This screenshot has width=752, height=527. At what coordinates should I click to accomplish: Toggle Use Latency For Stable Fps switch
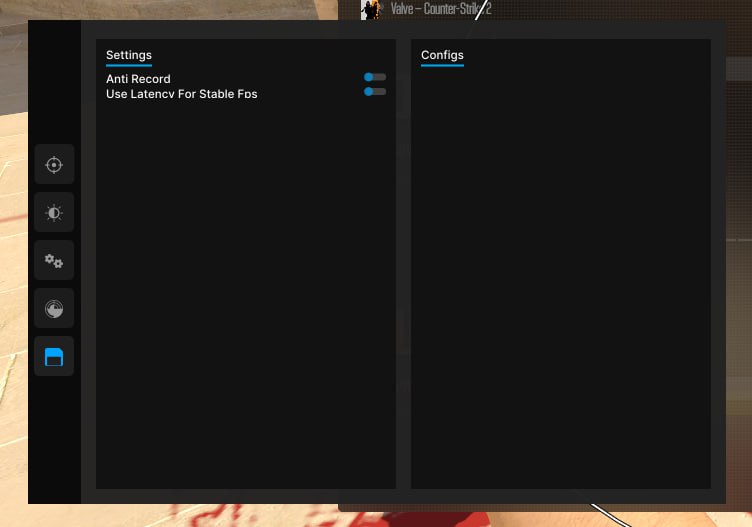pyautogui.click(x=375, y=92)
